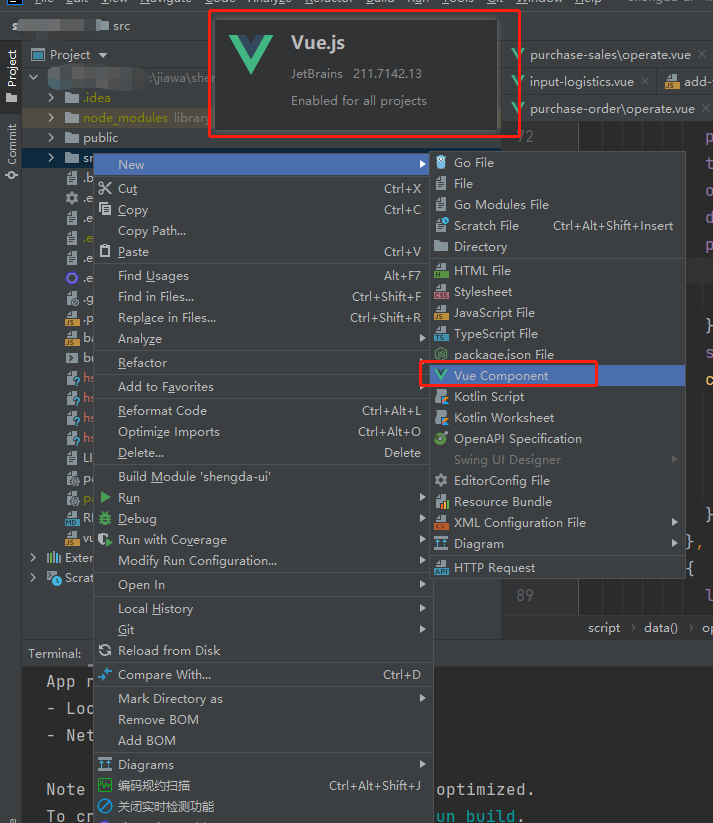Click the green Run triangle icon
Viewport: 713px width, 823px height.
(x=106, y=497)
